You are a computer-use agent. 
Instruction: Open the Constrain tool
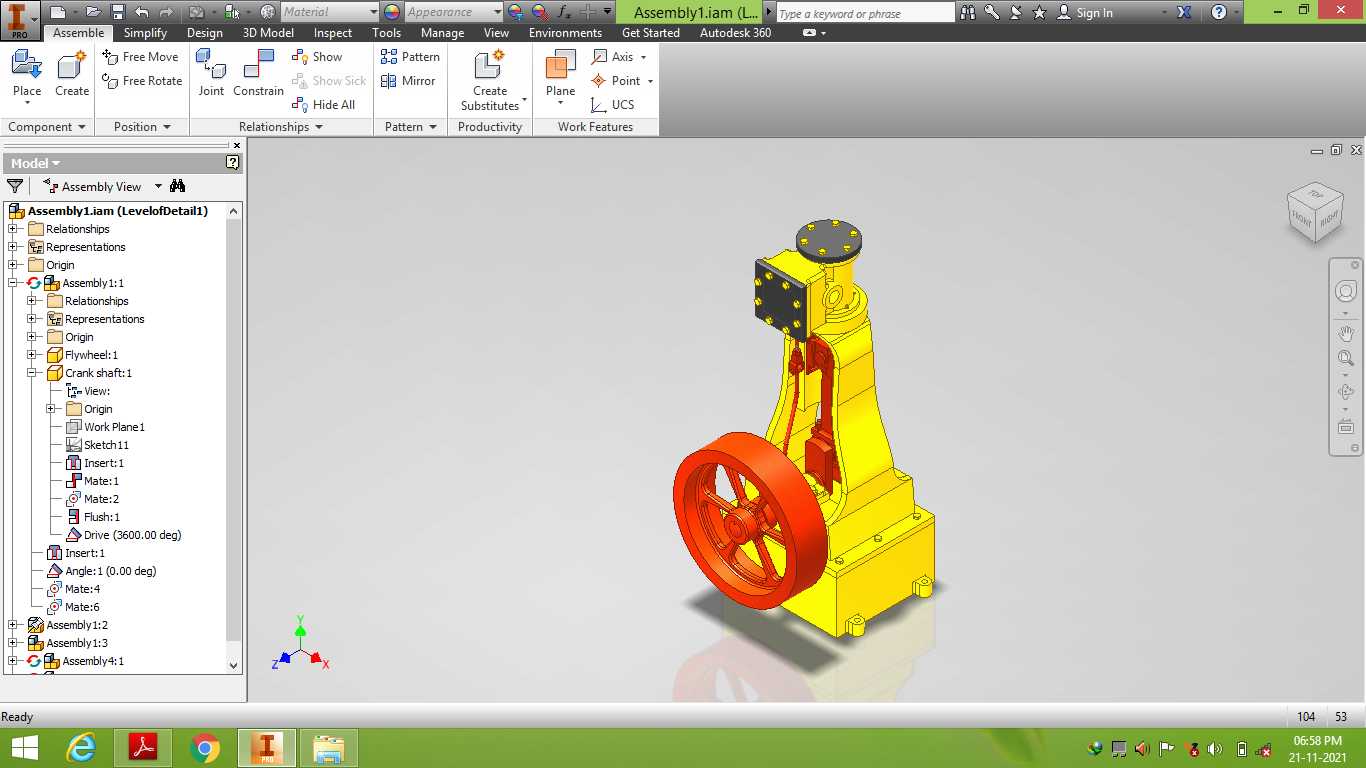pyautogui.click(x=258, y=74)
